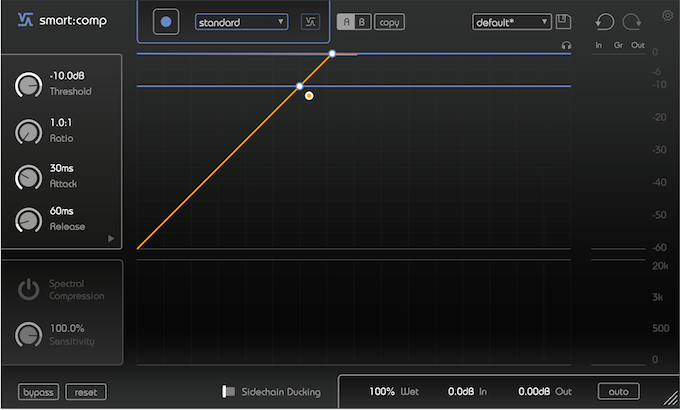Click the Release knob
Viewport: 680px width, 410px height.
[28, 220]
